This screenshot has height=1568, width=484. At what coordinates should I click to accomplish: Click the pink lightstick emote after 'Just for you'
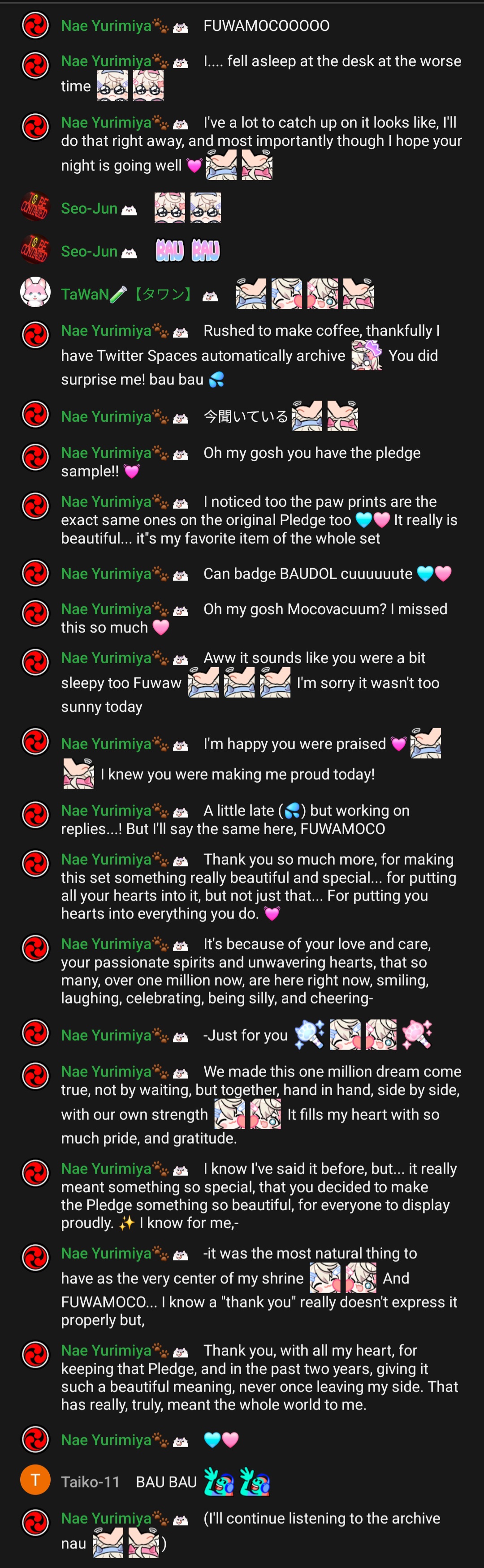(417, 1035)
